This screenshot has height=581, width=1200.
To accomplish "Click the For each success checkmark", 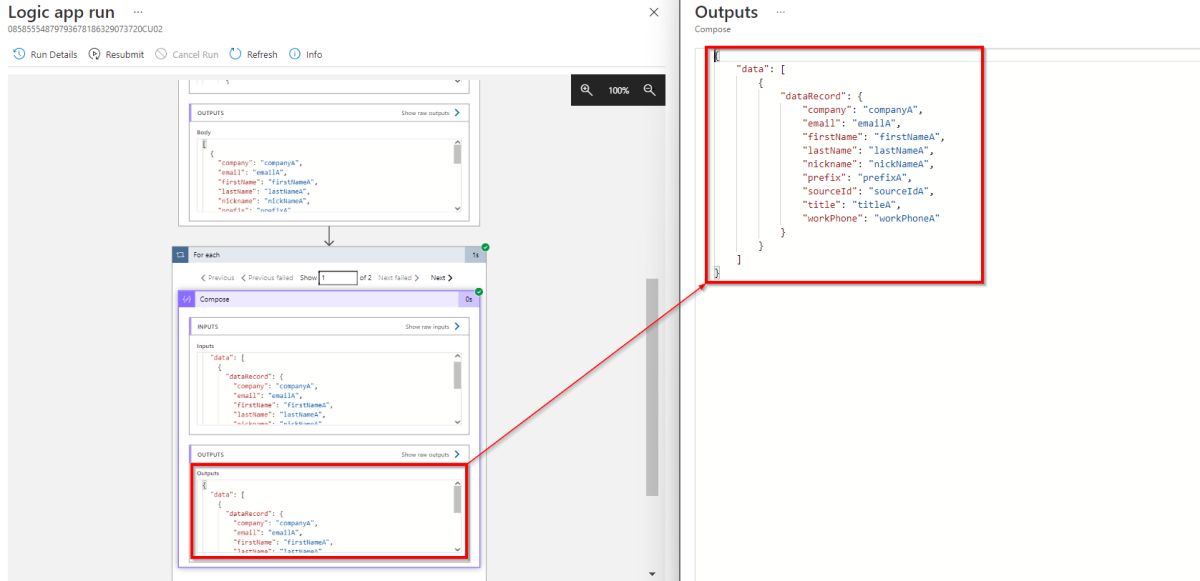I will [484, 247].
